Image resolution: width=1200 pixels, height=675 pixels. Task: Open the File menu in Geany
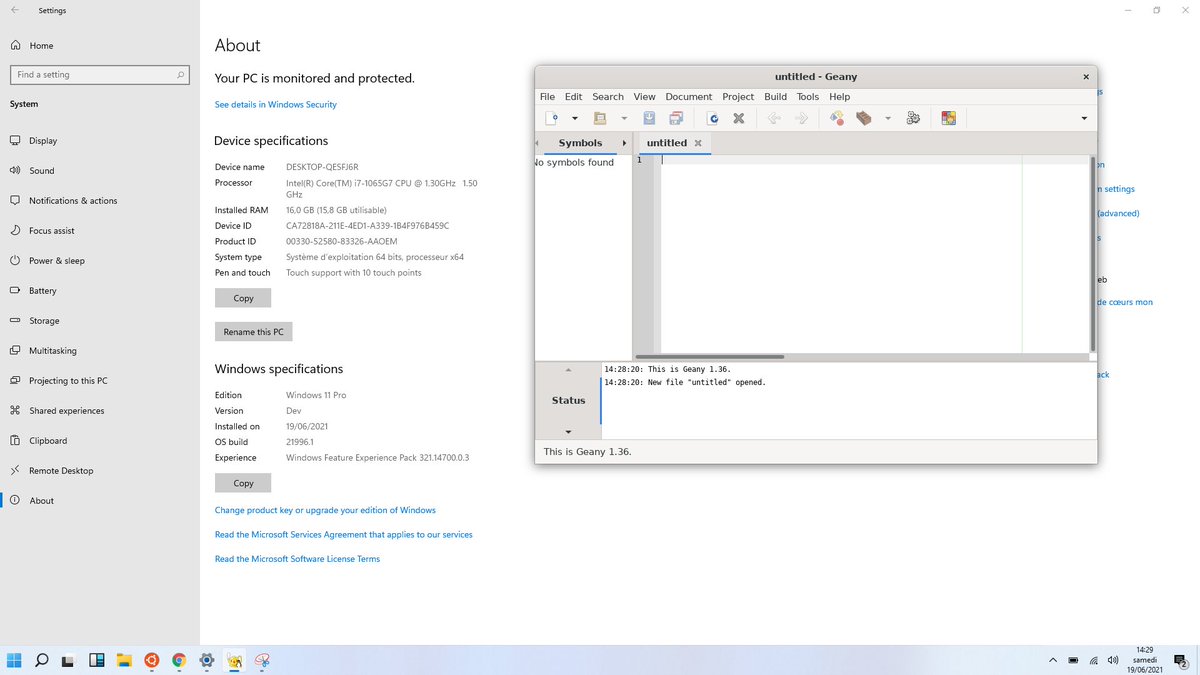coord(547,97)
